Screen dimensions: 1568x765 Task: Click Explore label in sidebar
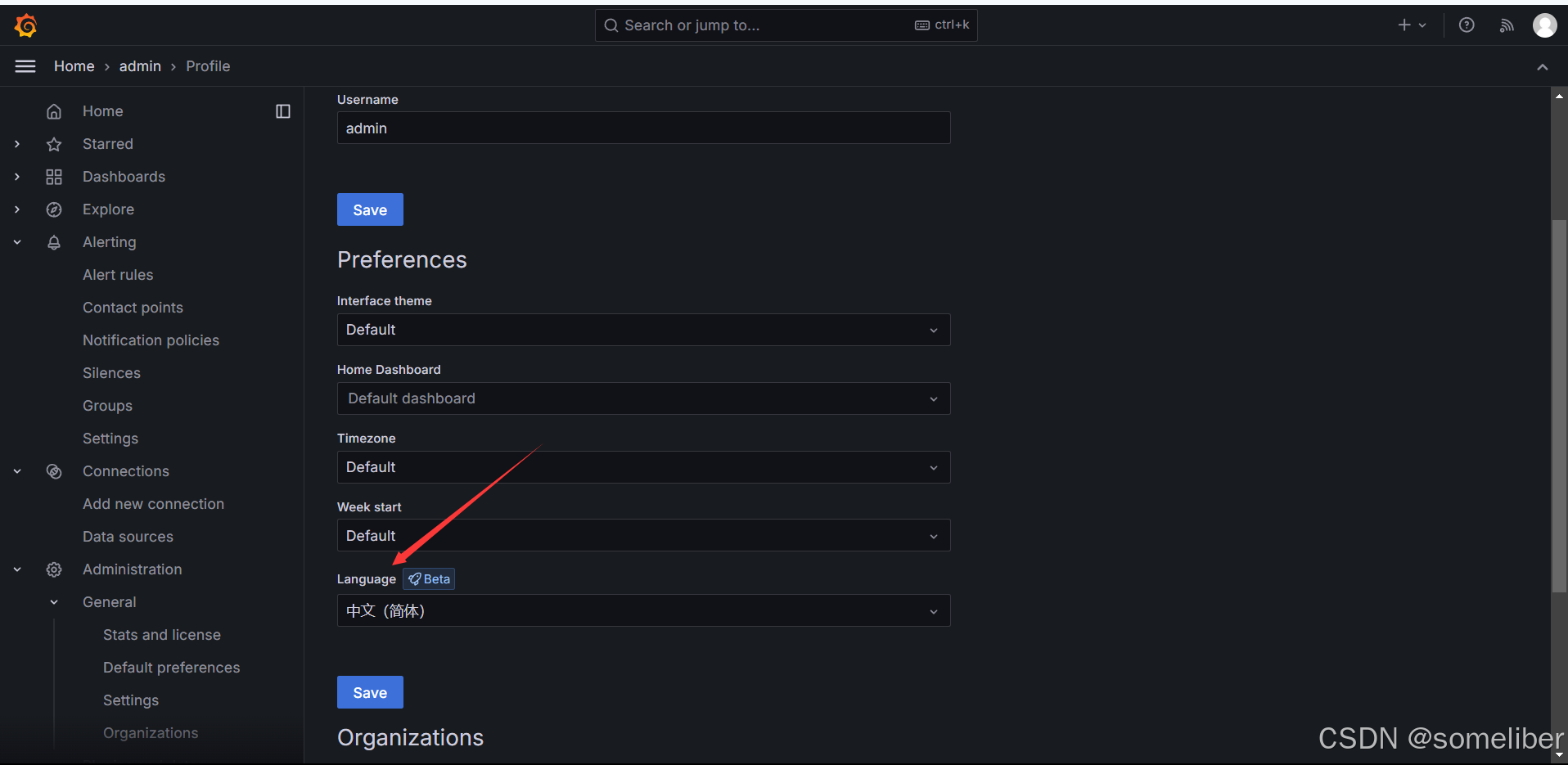pos(108,209)
